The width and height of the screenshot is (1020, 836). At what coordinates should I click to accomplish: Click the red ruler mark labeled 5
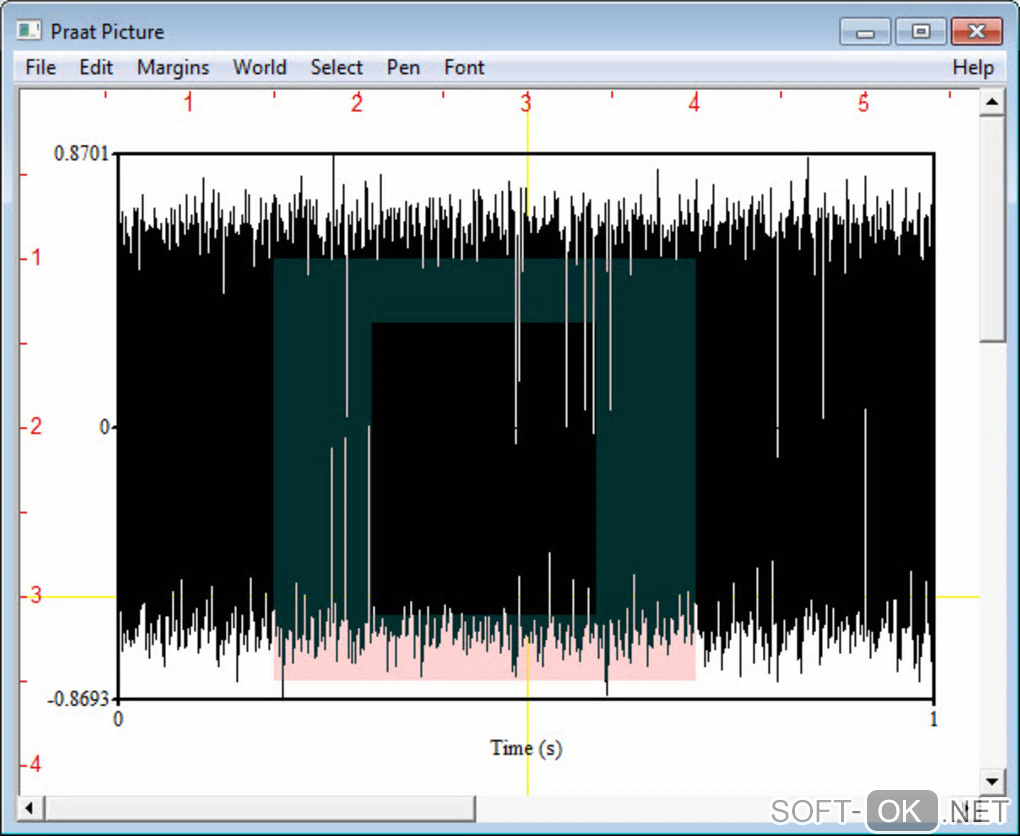coord(863,104)
